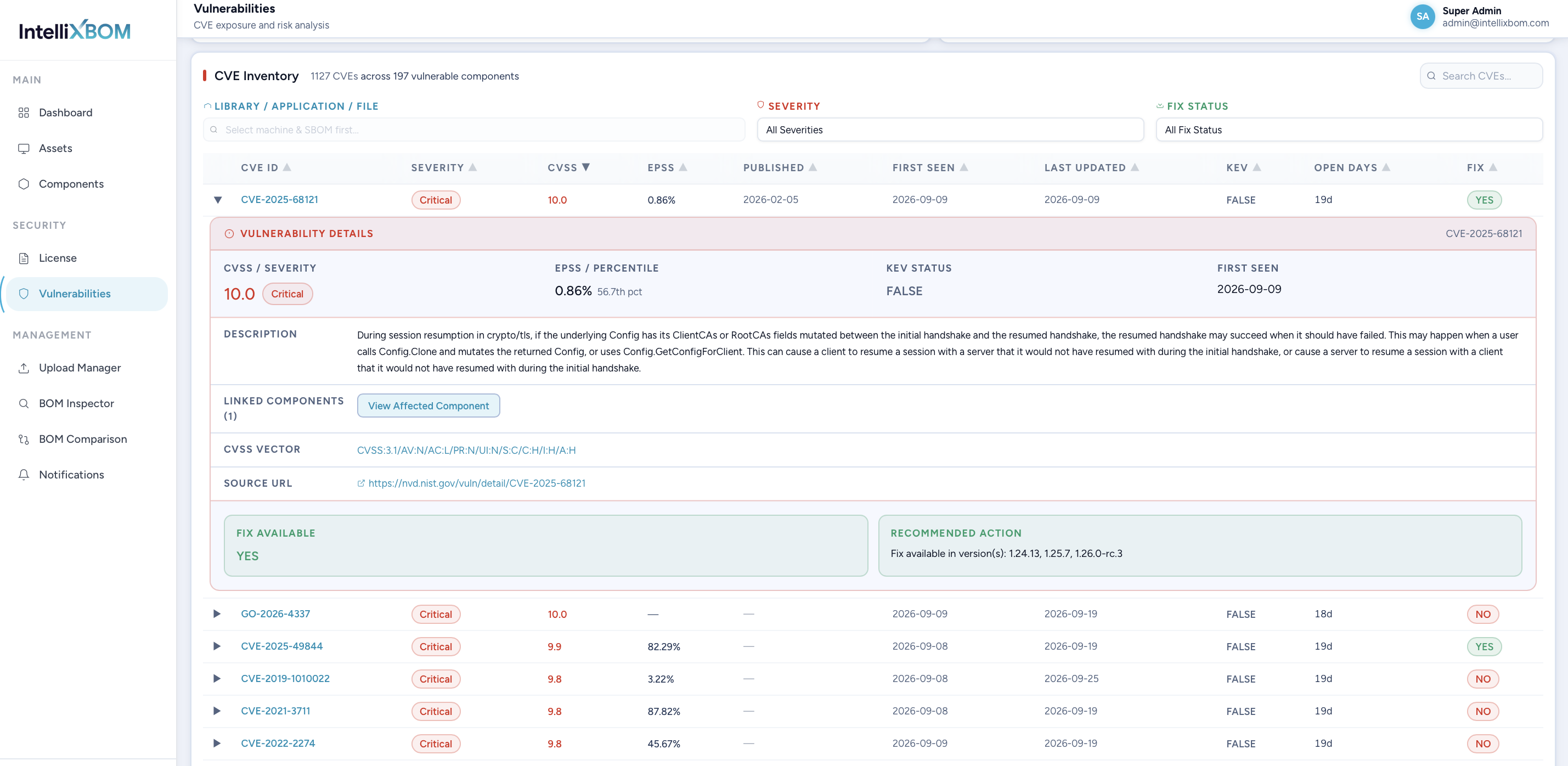Collapse the CVE-2025-68121 row details

pyautogui.click(x=217, y=200)
